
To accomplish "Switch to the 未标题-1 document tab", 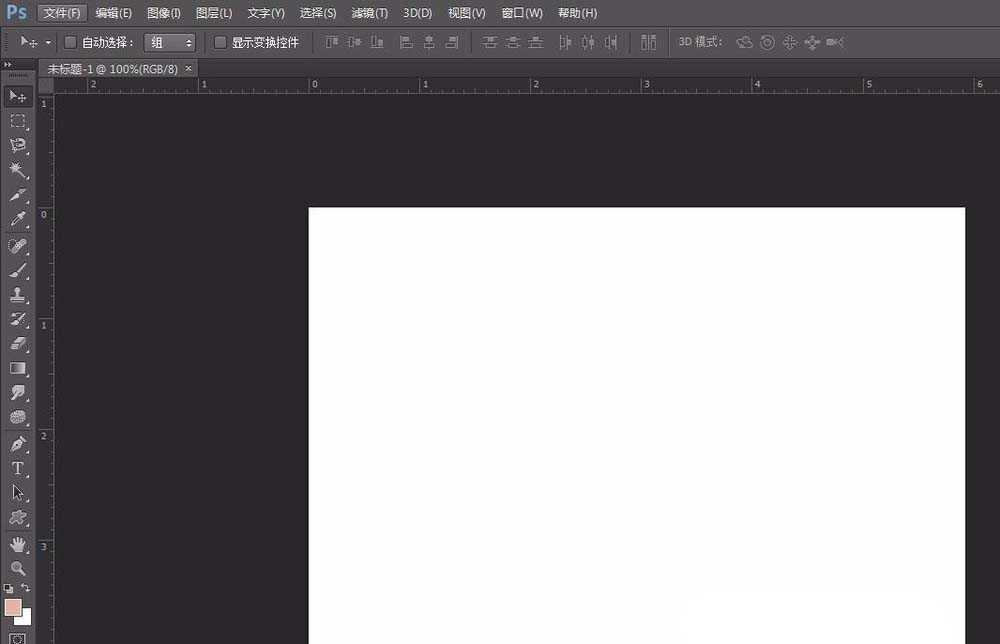I will [x=113, y=68].
